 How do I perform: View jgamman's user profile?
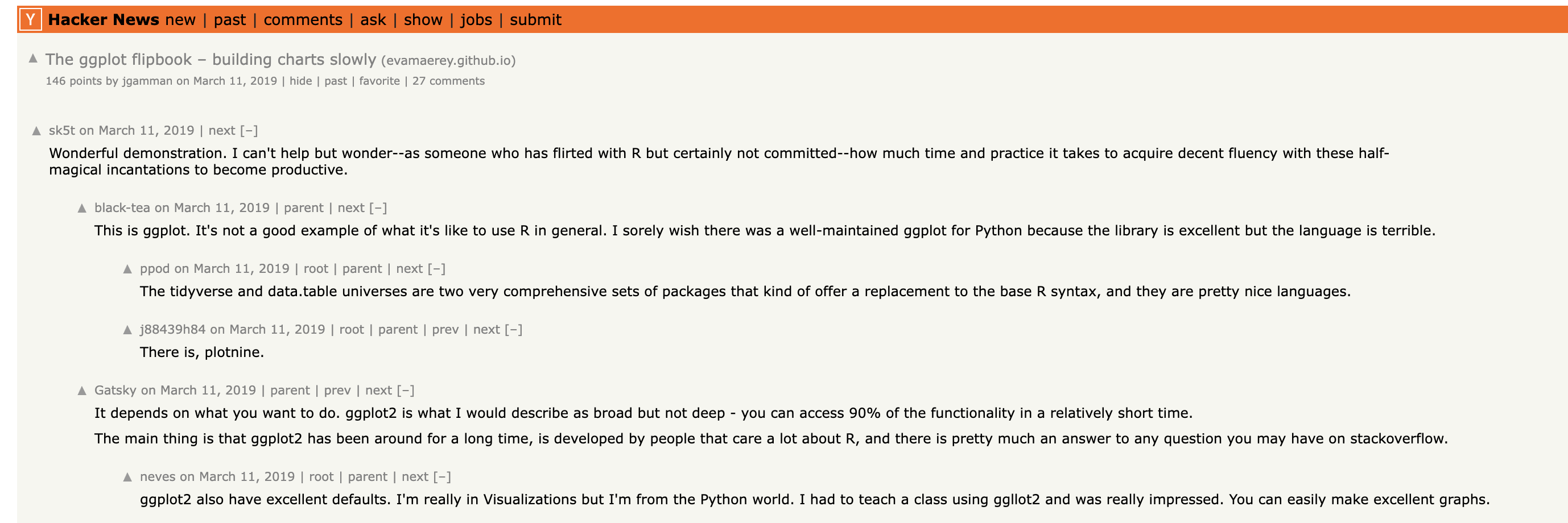[147, 81]
